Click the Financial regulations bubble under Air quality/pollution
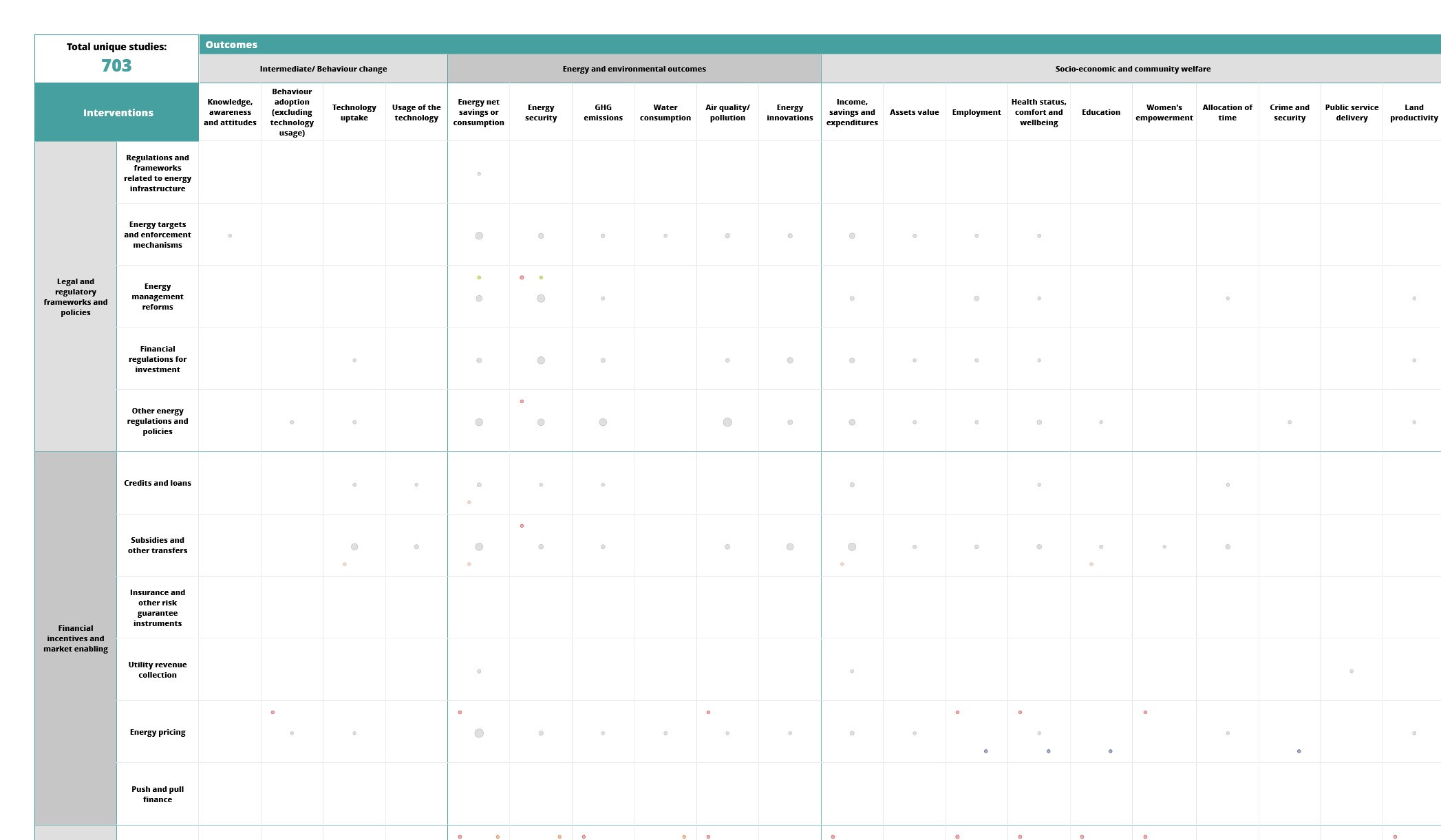 pos(727,360)
